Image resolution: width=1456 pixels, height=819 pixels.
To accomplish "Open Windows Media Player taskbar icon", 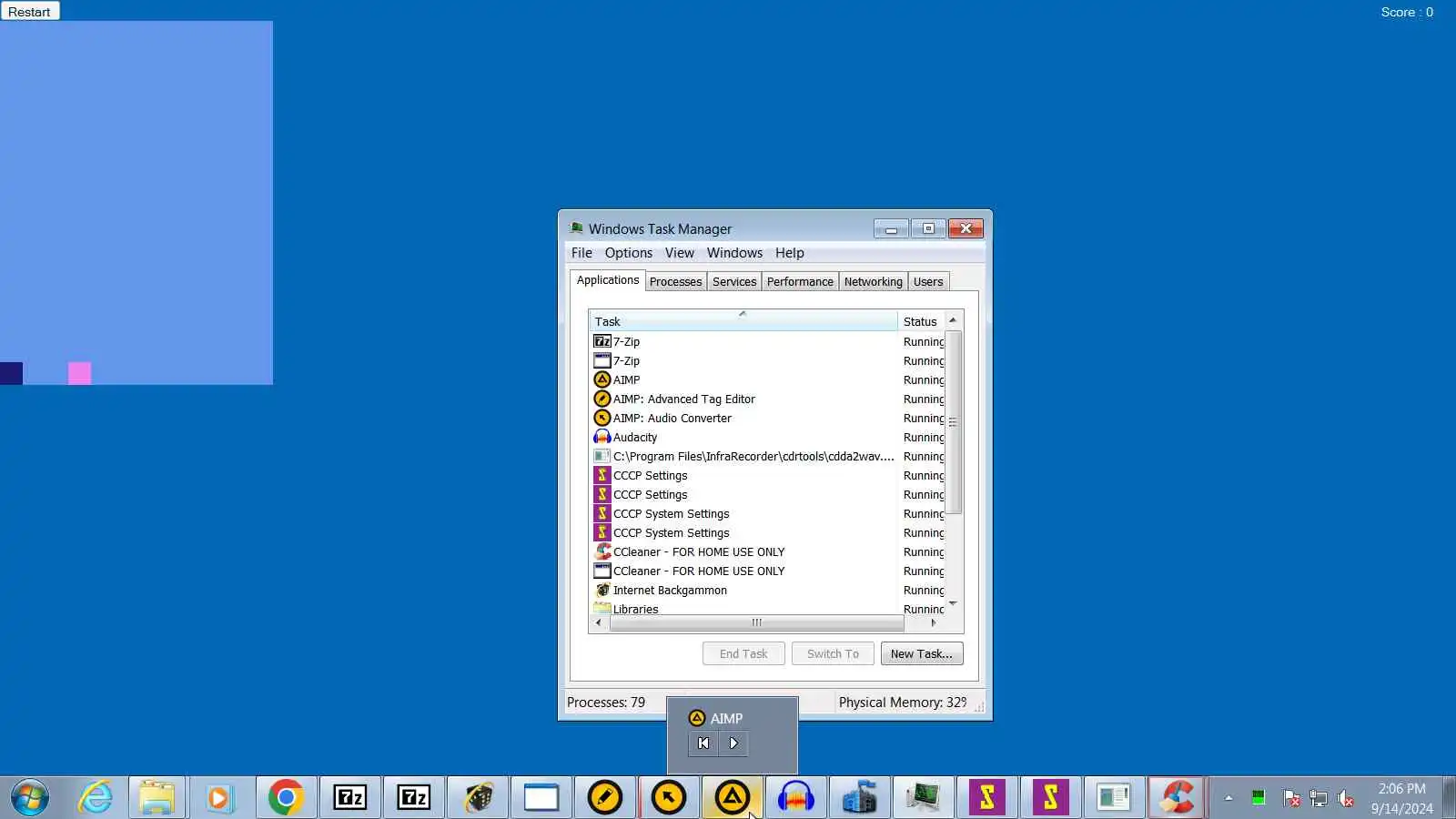I will point(218,798).
